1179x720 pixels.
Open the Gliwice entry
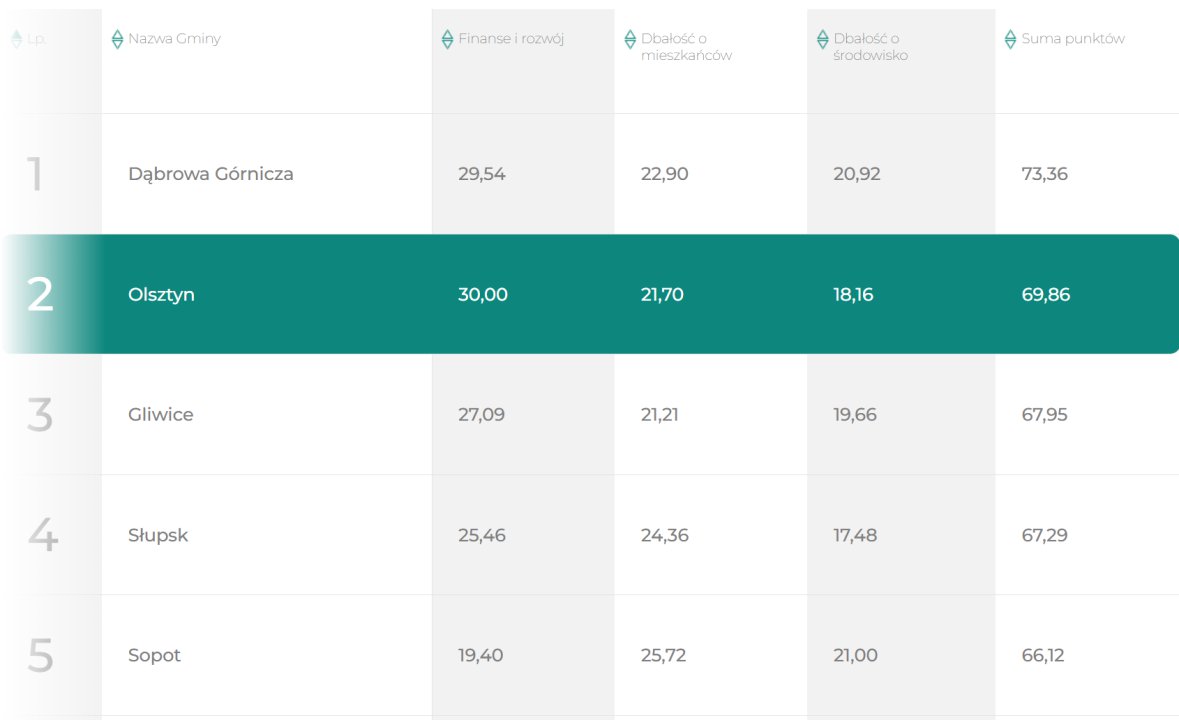click(x=161, y=414)
